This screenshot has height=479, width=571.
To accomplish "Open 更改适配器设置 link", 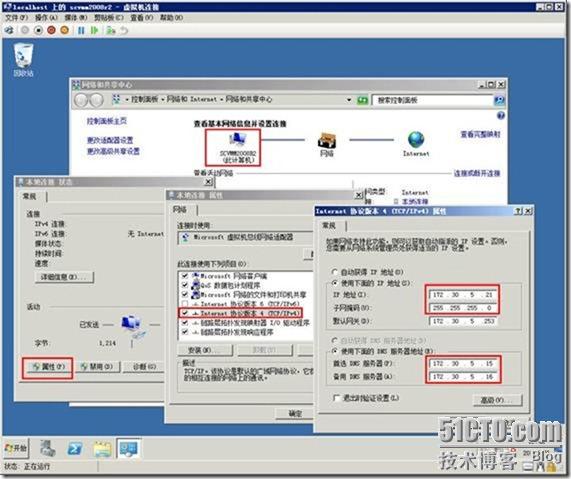I will (x=110, y=140).
